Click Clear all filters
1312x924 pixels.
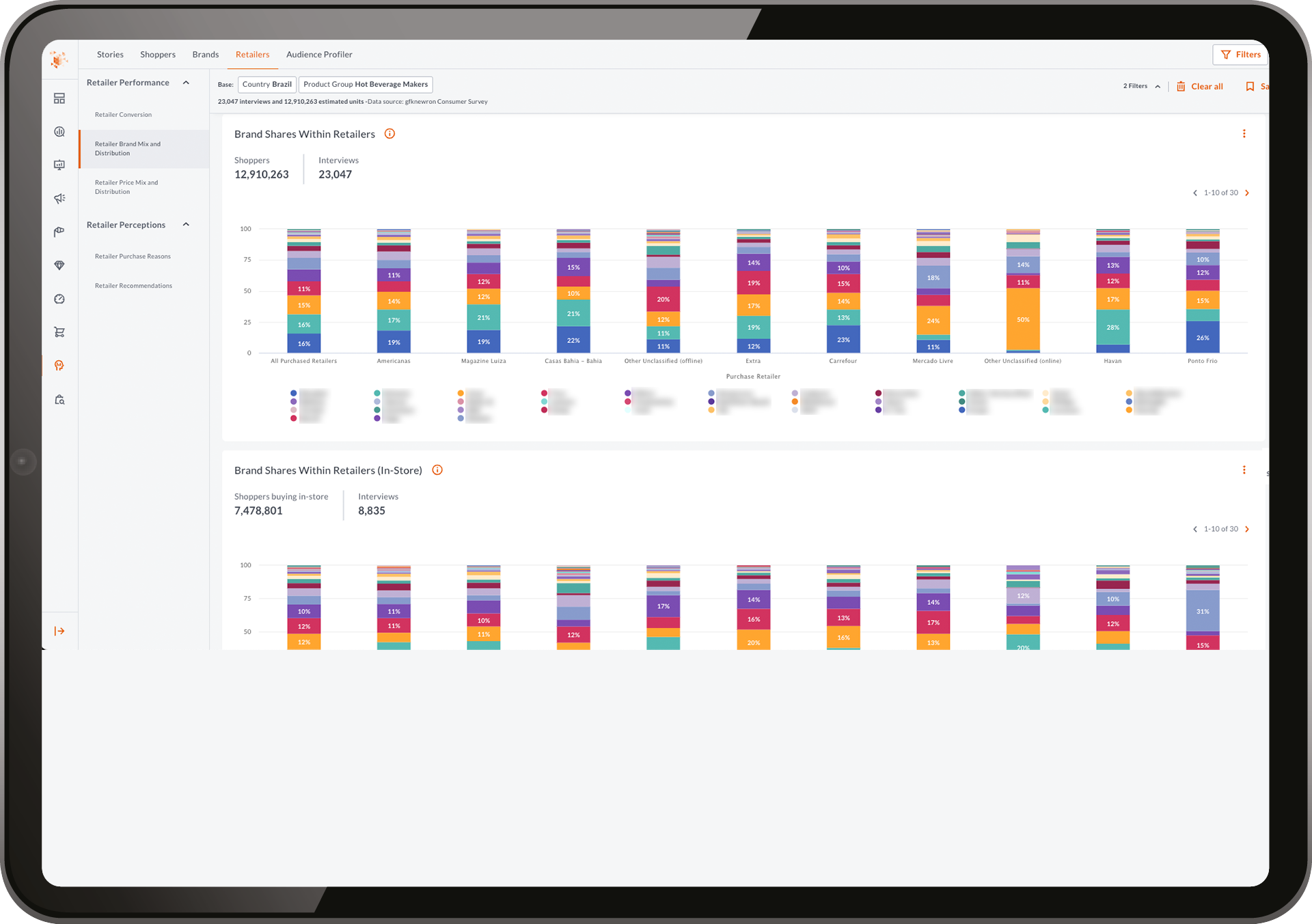(1200, 86)
